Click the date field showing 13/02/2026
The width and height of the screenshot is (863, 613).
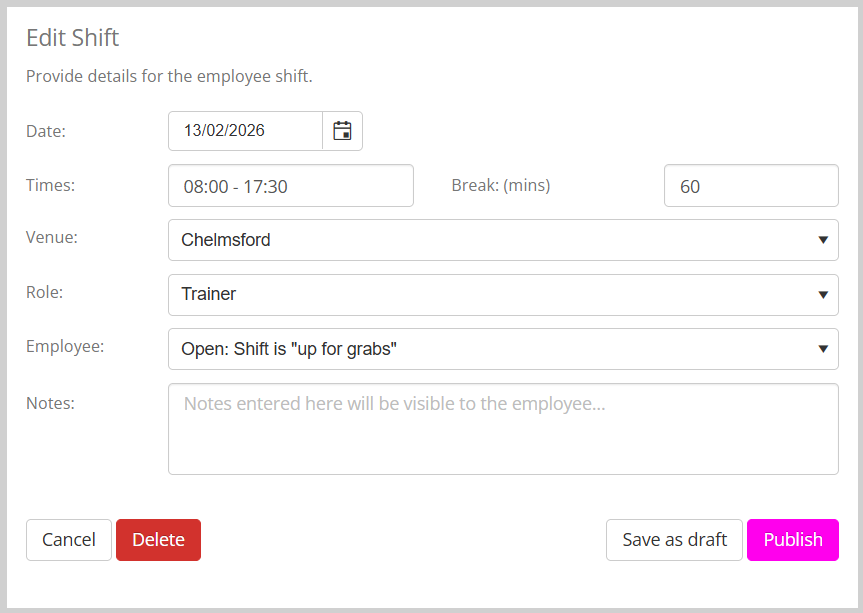pos(245,131)
